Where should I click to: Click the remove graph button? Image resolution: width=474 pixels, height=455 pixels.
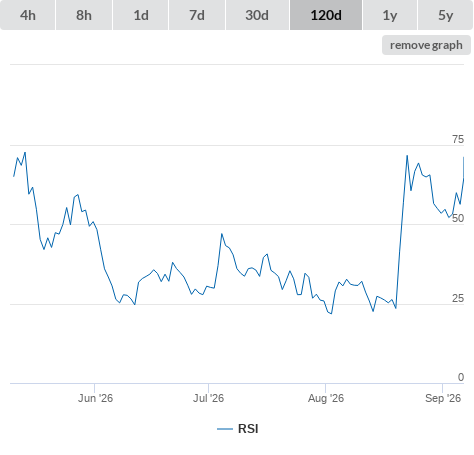426,45
